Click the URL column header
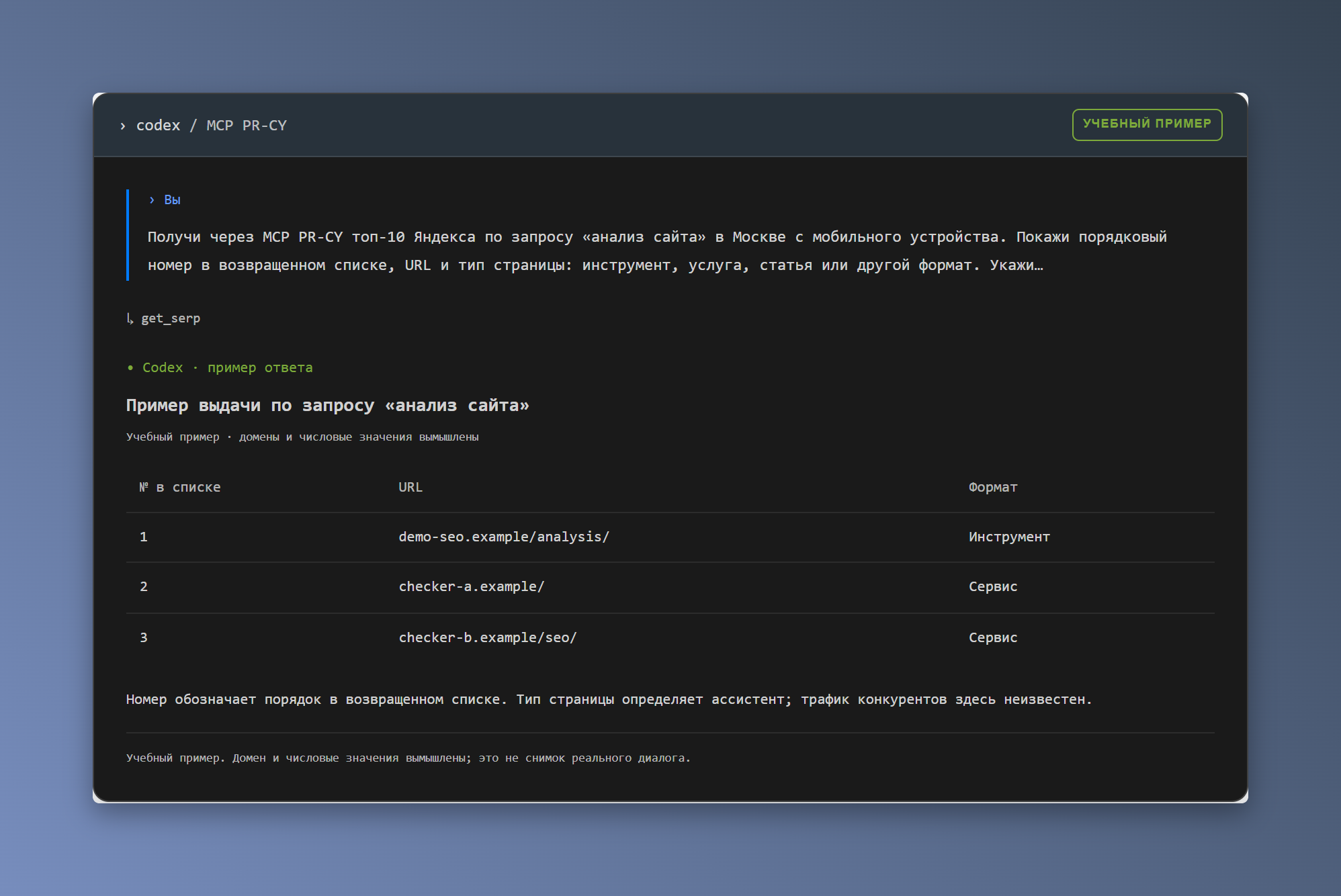This screenshot has width=1341, height=896. tap(410, 488)
